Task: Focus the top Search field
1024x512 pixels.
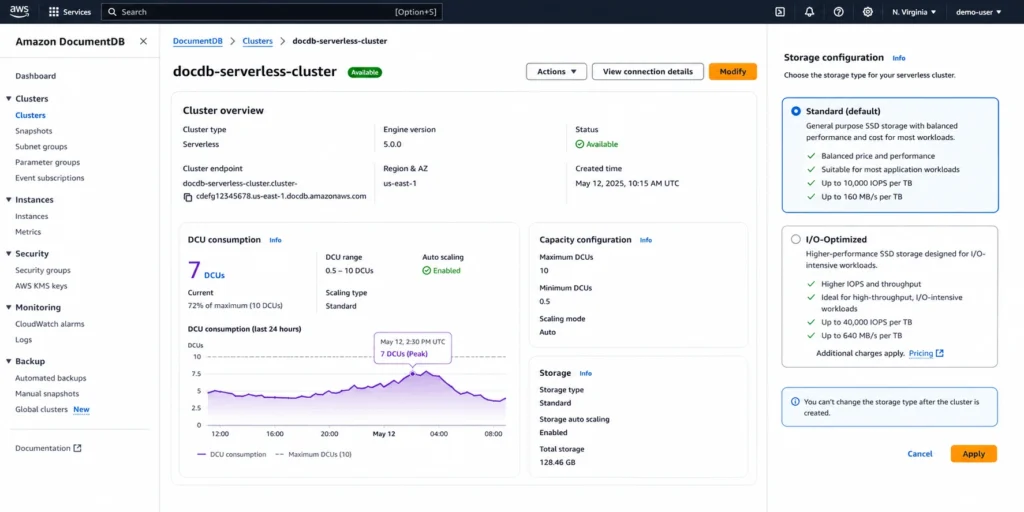Action: [x=272, y=12]
